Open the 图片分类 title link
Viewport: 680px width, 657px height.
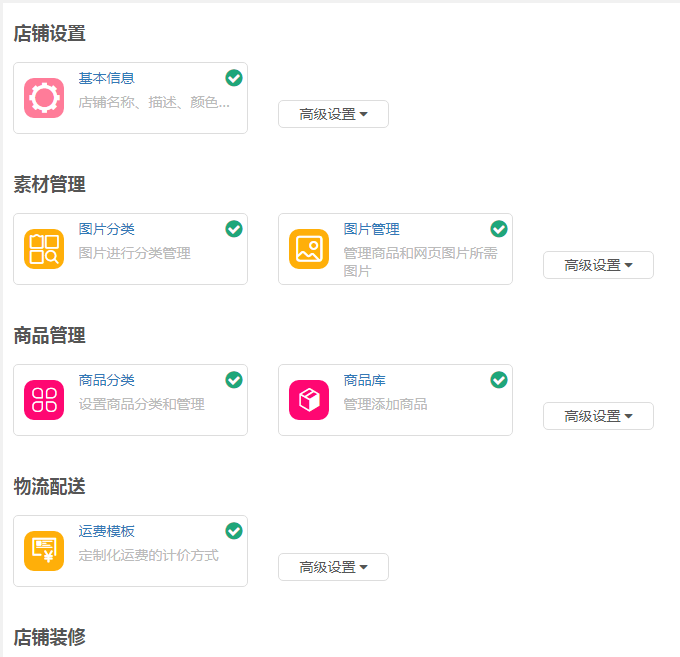pyautogui.click(x=107, y=229)
